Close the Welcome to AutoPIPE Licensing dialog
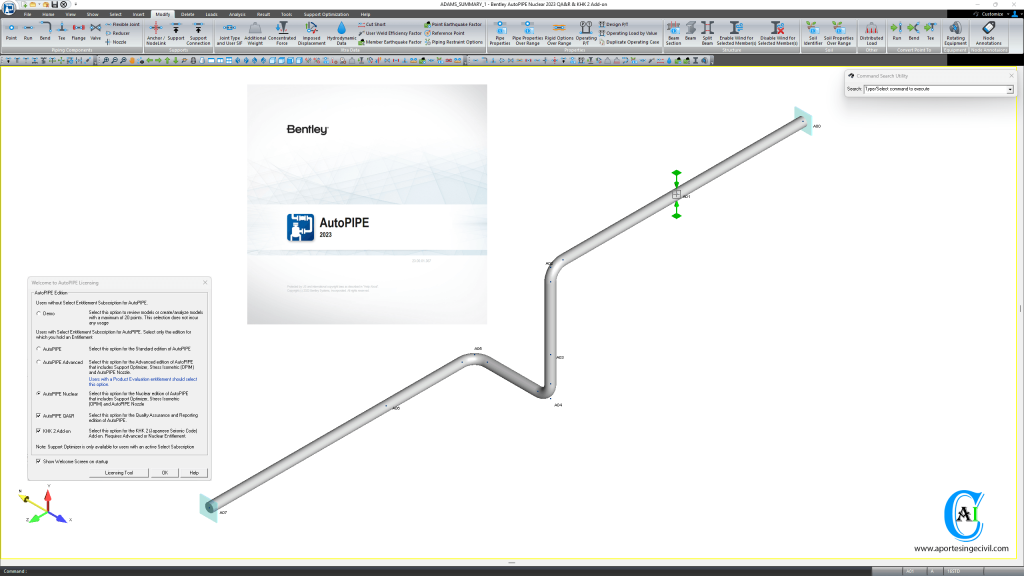 [205, 283]
